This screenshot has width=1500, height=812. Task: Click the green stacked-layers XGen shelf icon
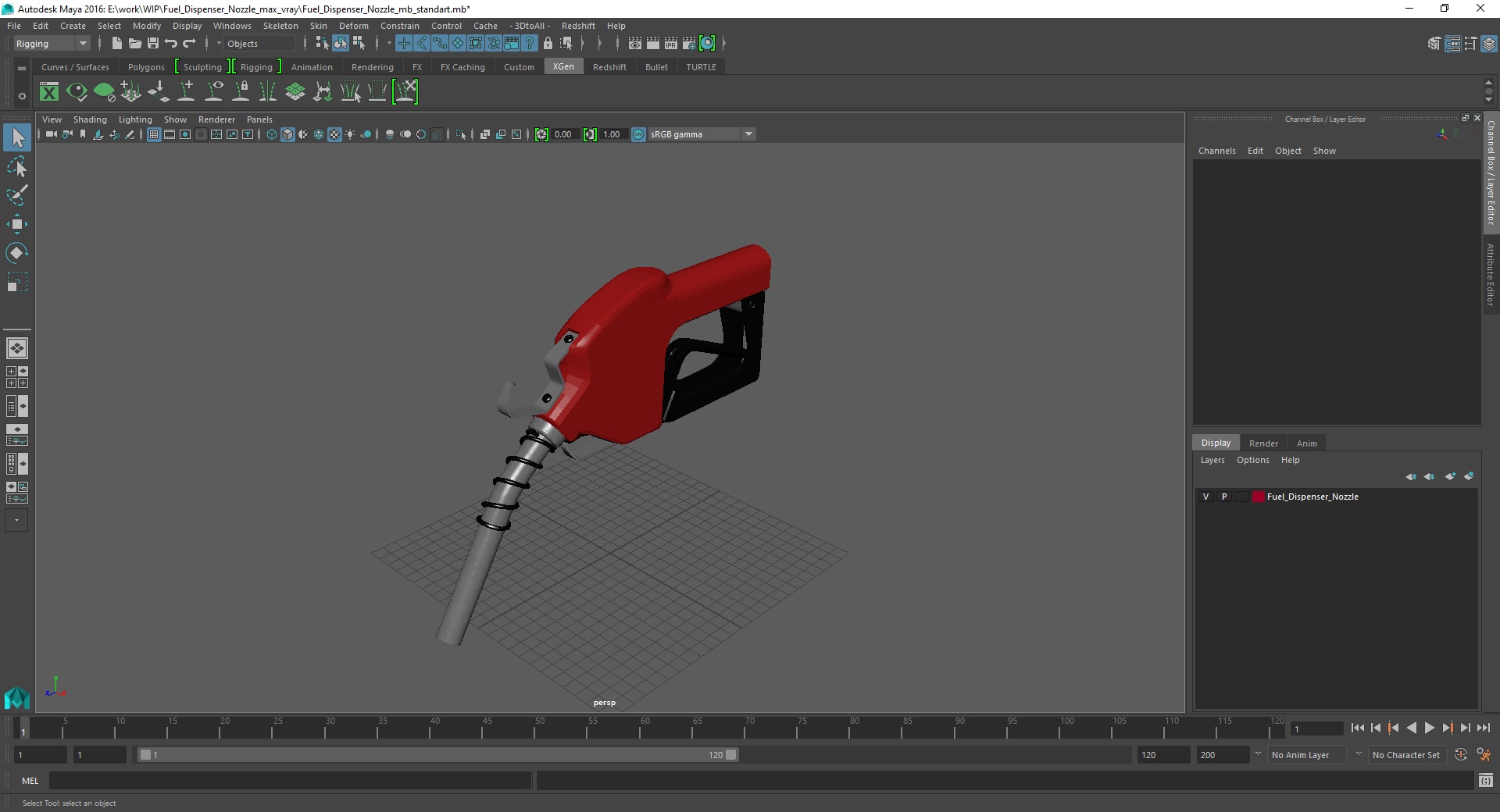click(x=295, y=92)
